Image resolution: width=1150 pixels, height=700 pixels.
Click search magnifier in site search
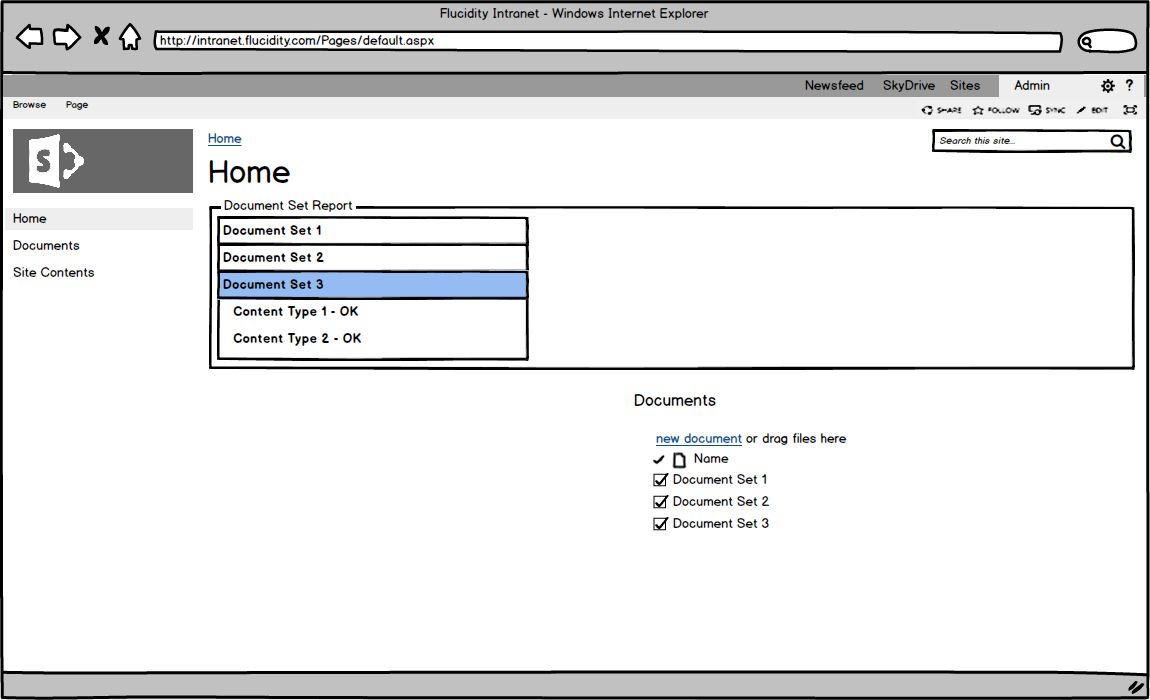point(1117,141)
